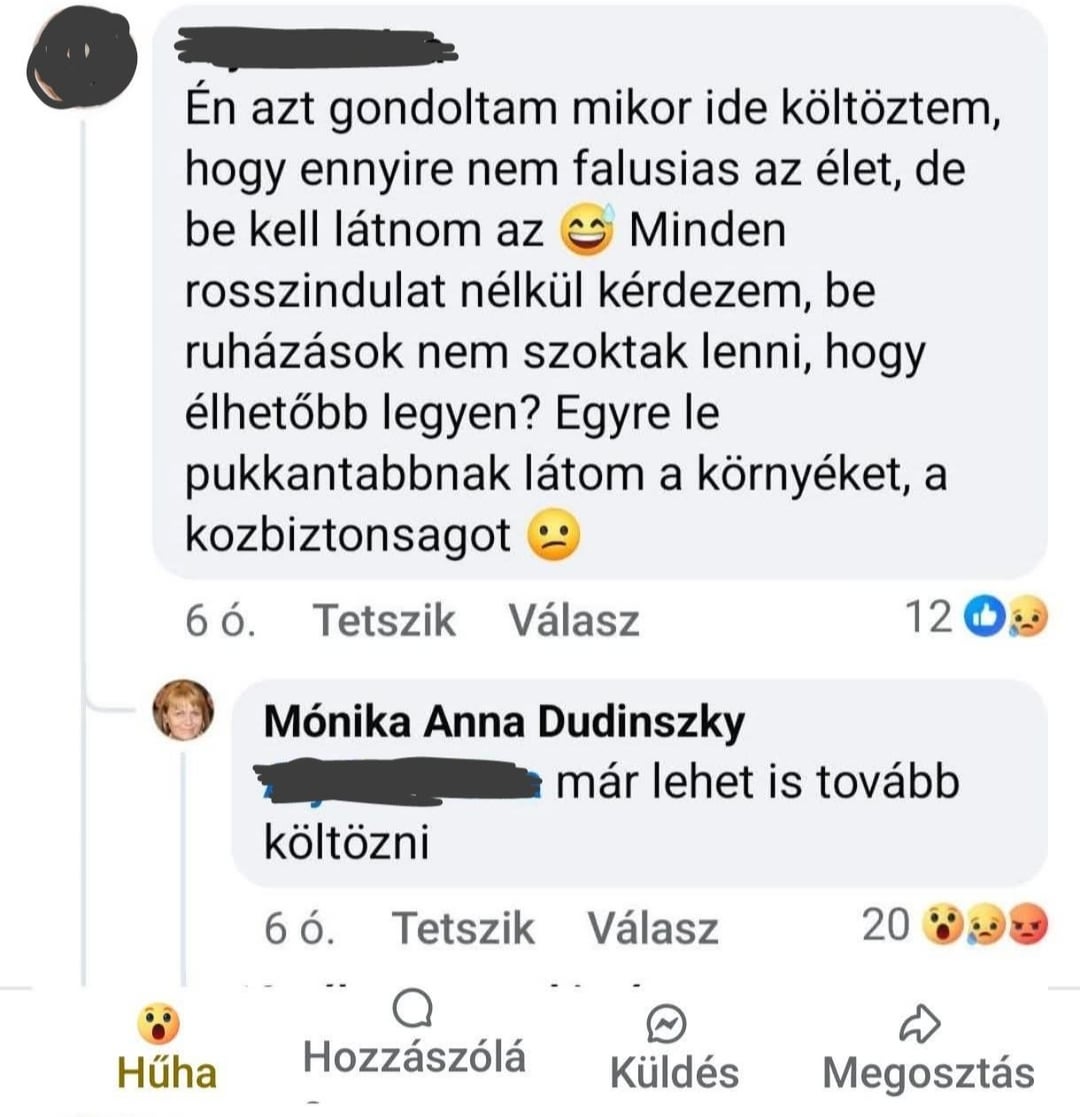Image resolution: width=1080 pixels, height=1117 pixels.
Task: Open the like reaction icon beside 12
Action: click(x=985, y=617)
